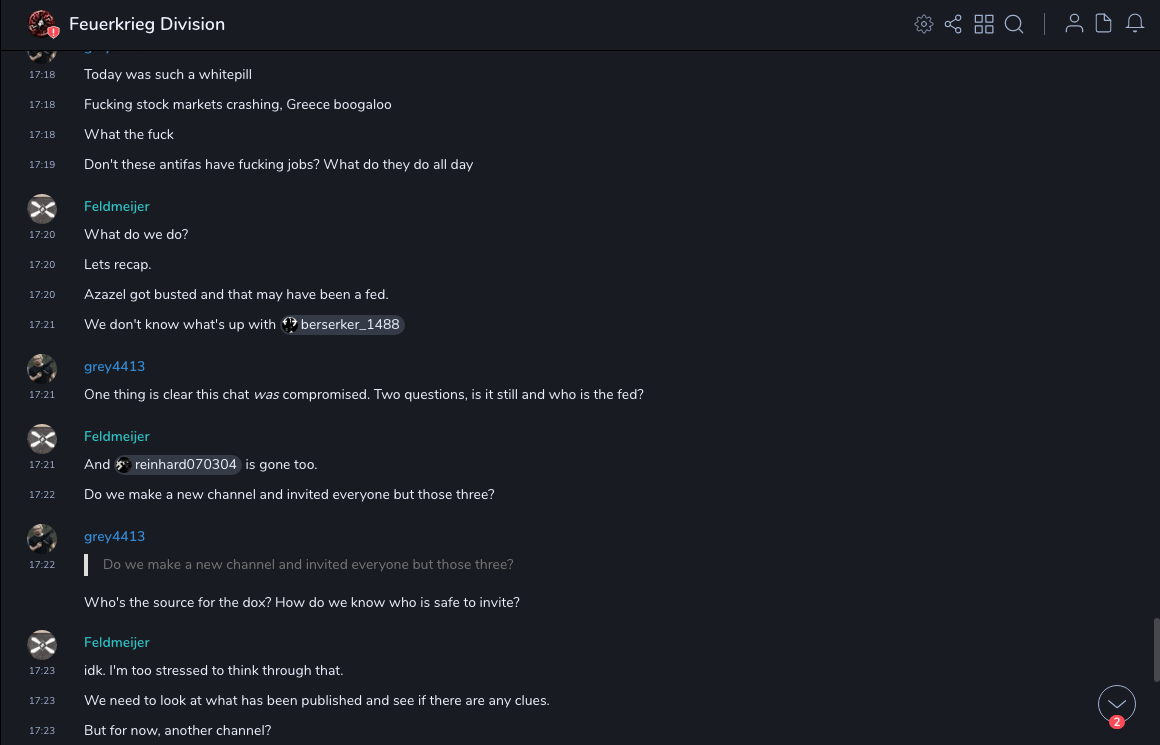Open the berserker_1488 user mention
Screen dimensions: 1160x745
(x=342, y=325)
